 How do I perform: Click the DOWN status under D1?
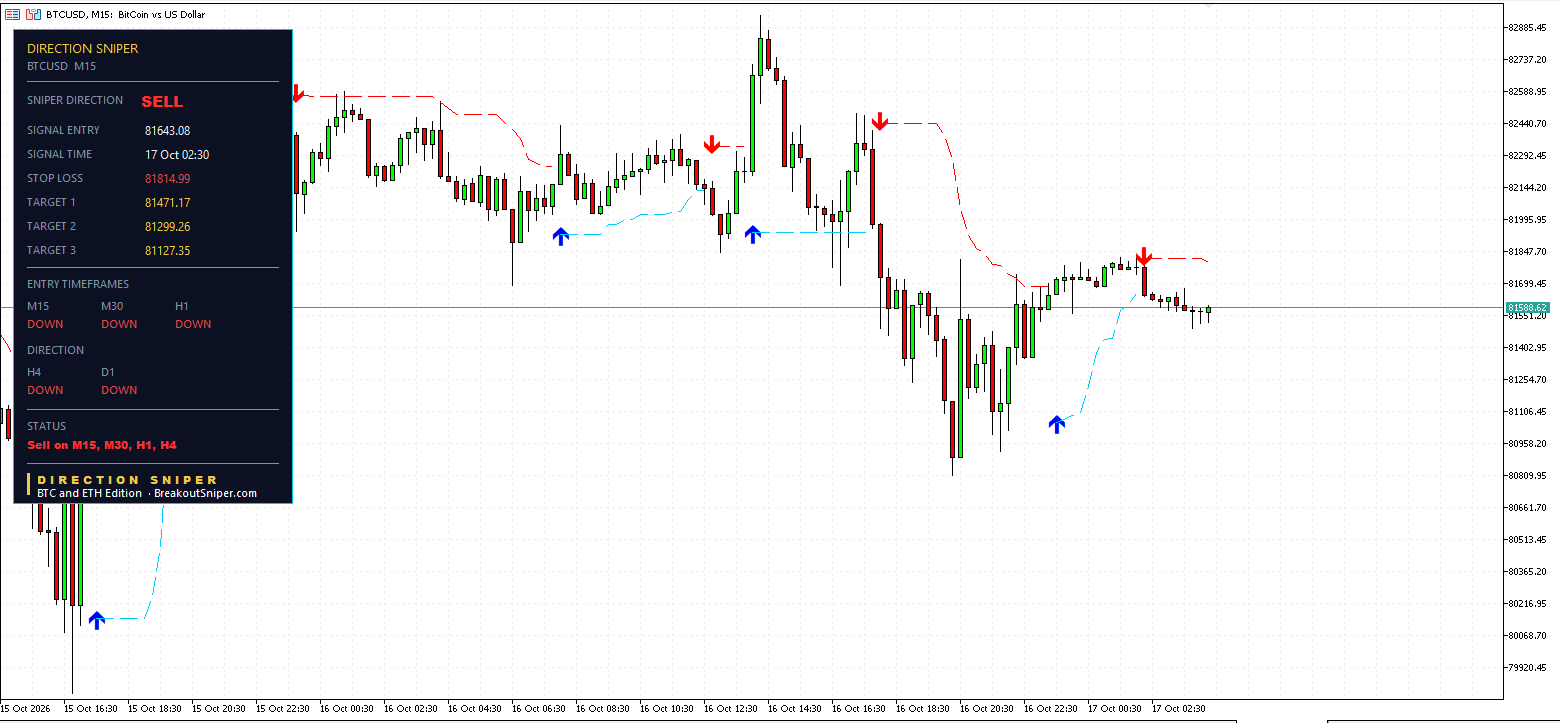(x=119, y=390)
